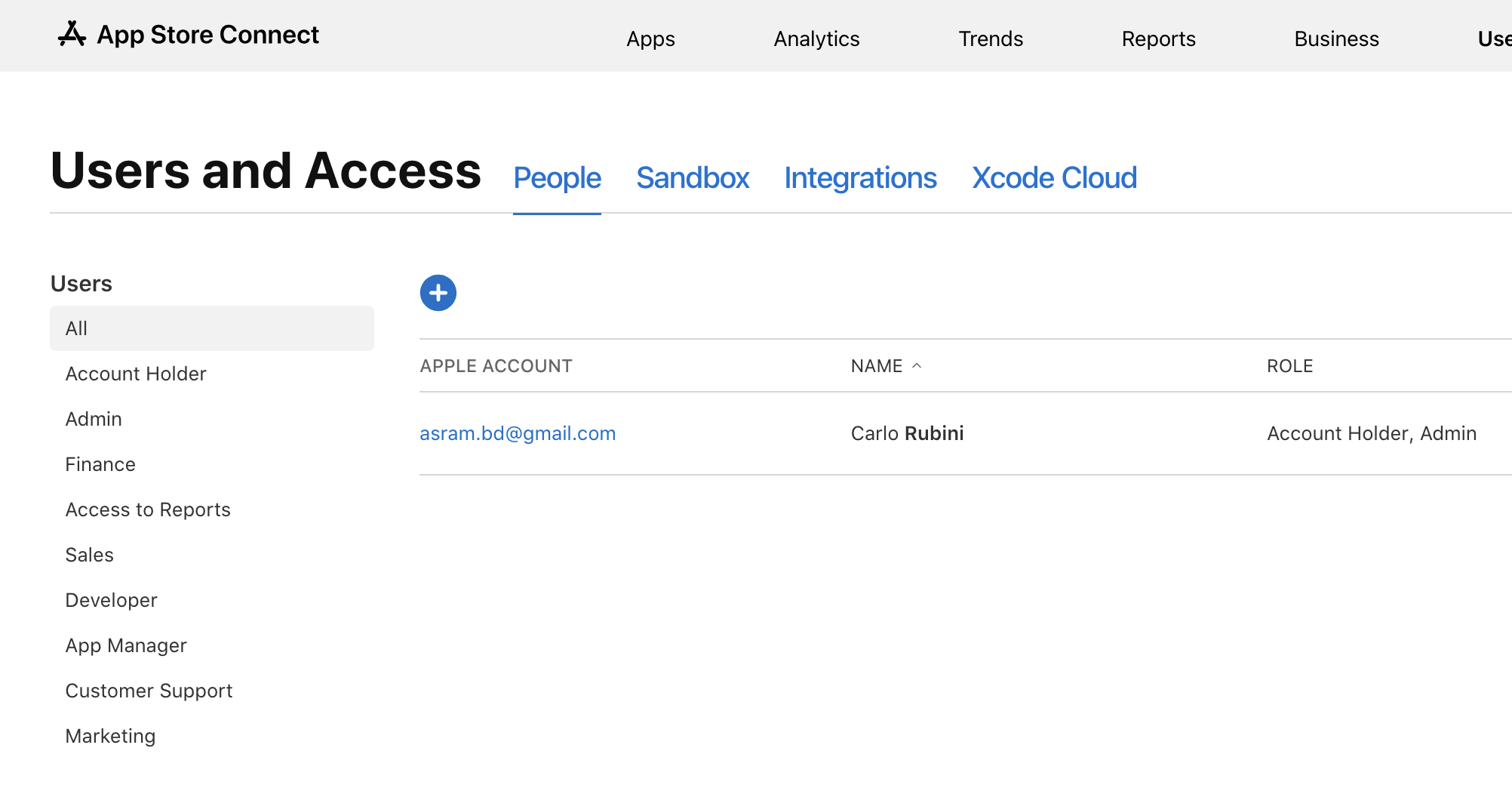Sort users by the Name column arrow

[917, 366]
